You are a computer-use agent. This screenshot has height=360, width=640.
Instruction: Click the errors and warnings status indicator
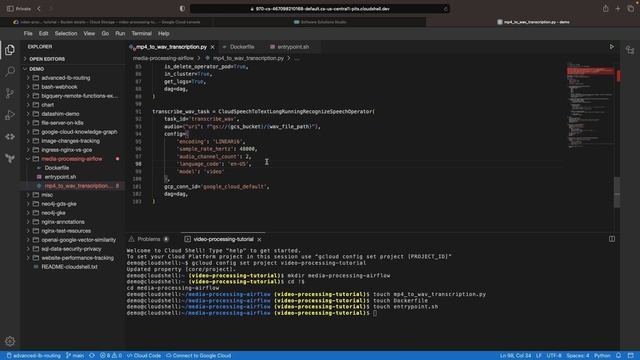pyautogui.click(x=111, y=356)
